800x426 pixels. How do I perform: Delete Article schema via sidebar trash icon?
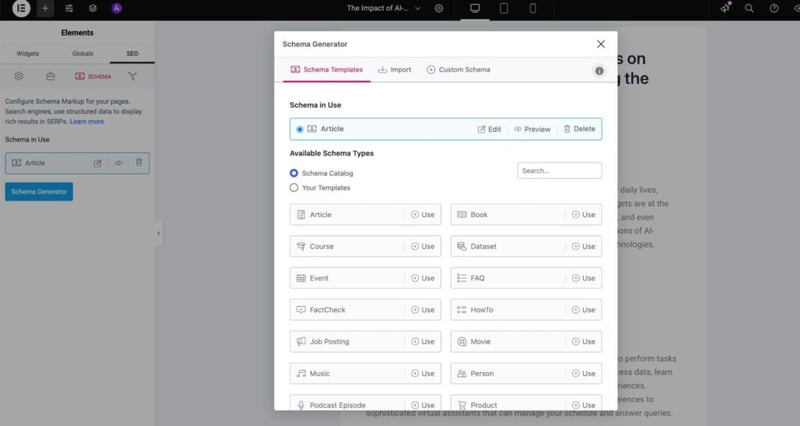tap(139, 163)
